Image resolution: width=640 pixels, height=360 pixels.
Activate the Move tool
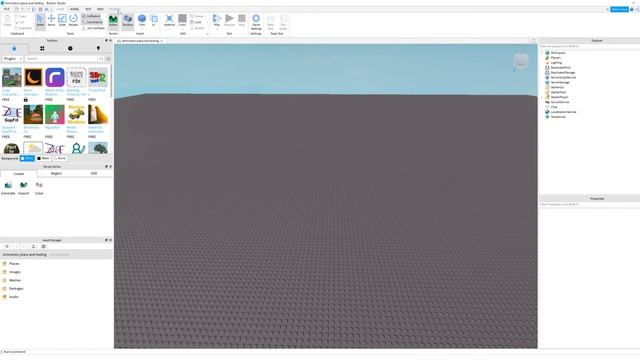coord(51,20)
